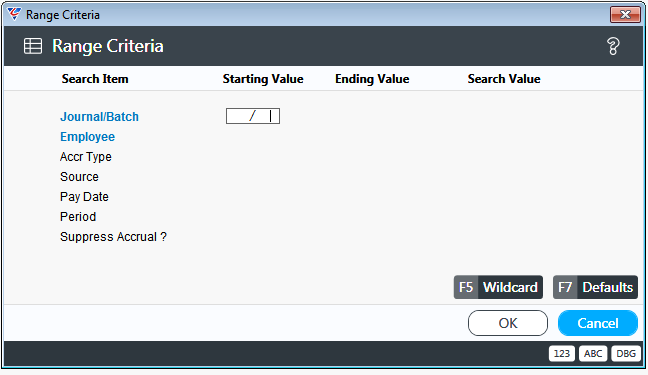Click the Search Value column header

click(504, 79)
